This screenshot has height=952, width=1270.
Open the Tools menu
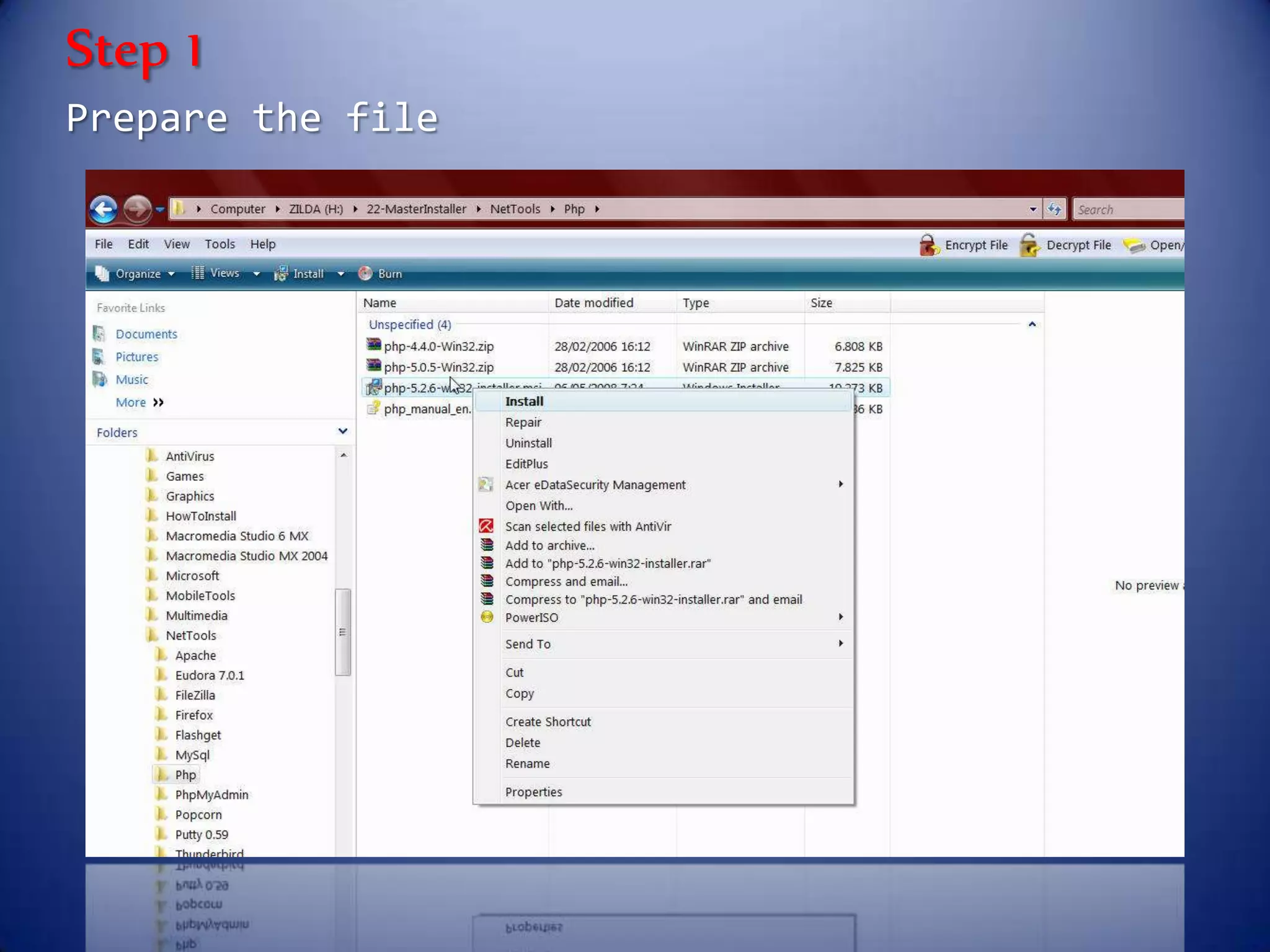point(220,244)
